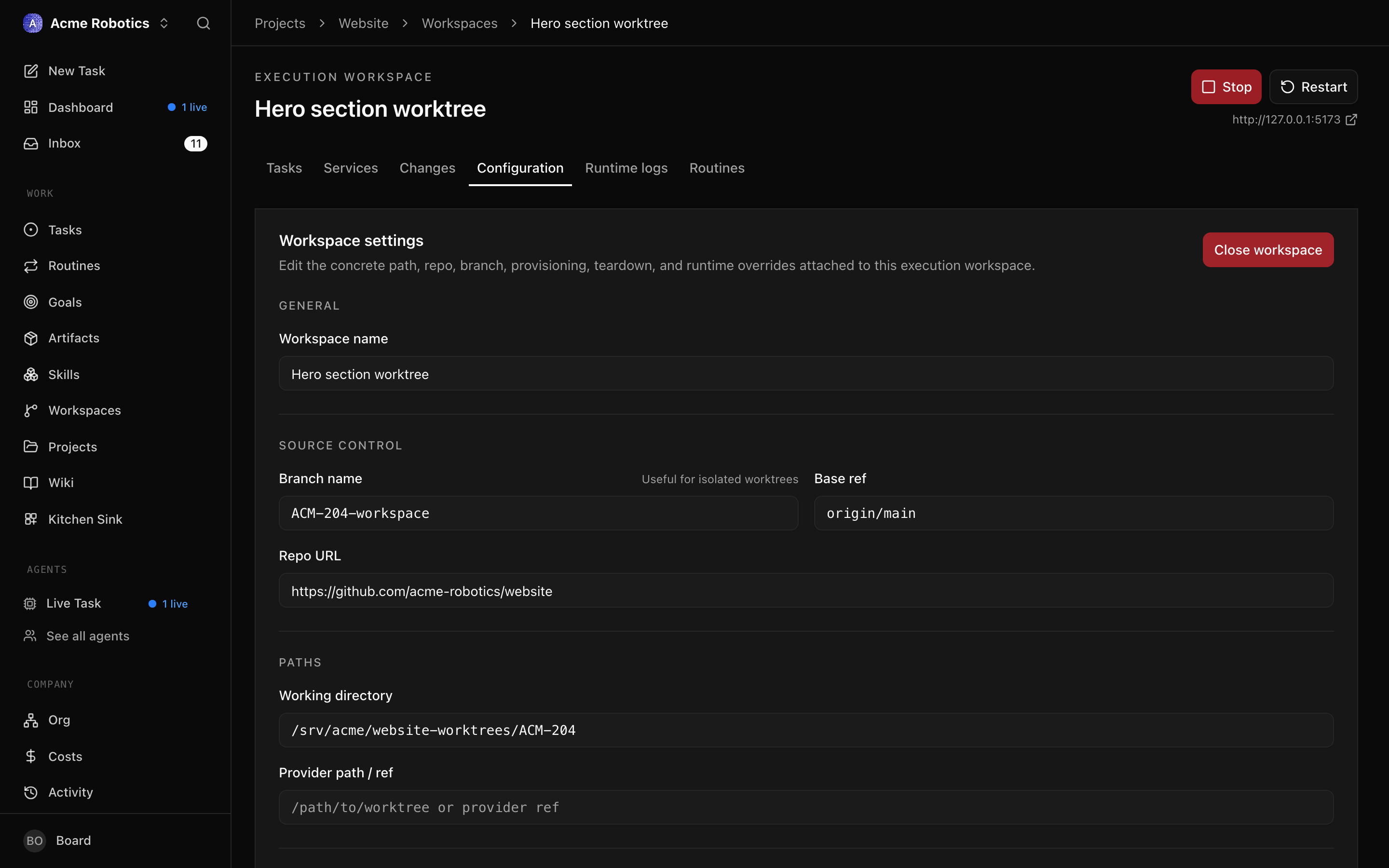This screenshot has width=1389, height=868.
Task: Click the BO user avatar
Action: tap(34, 841)
